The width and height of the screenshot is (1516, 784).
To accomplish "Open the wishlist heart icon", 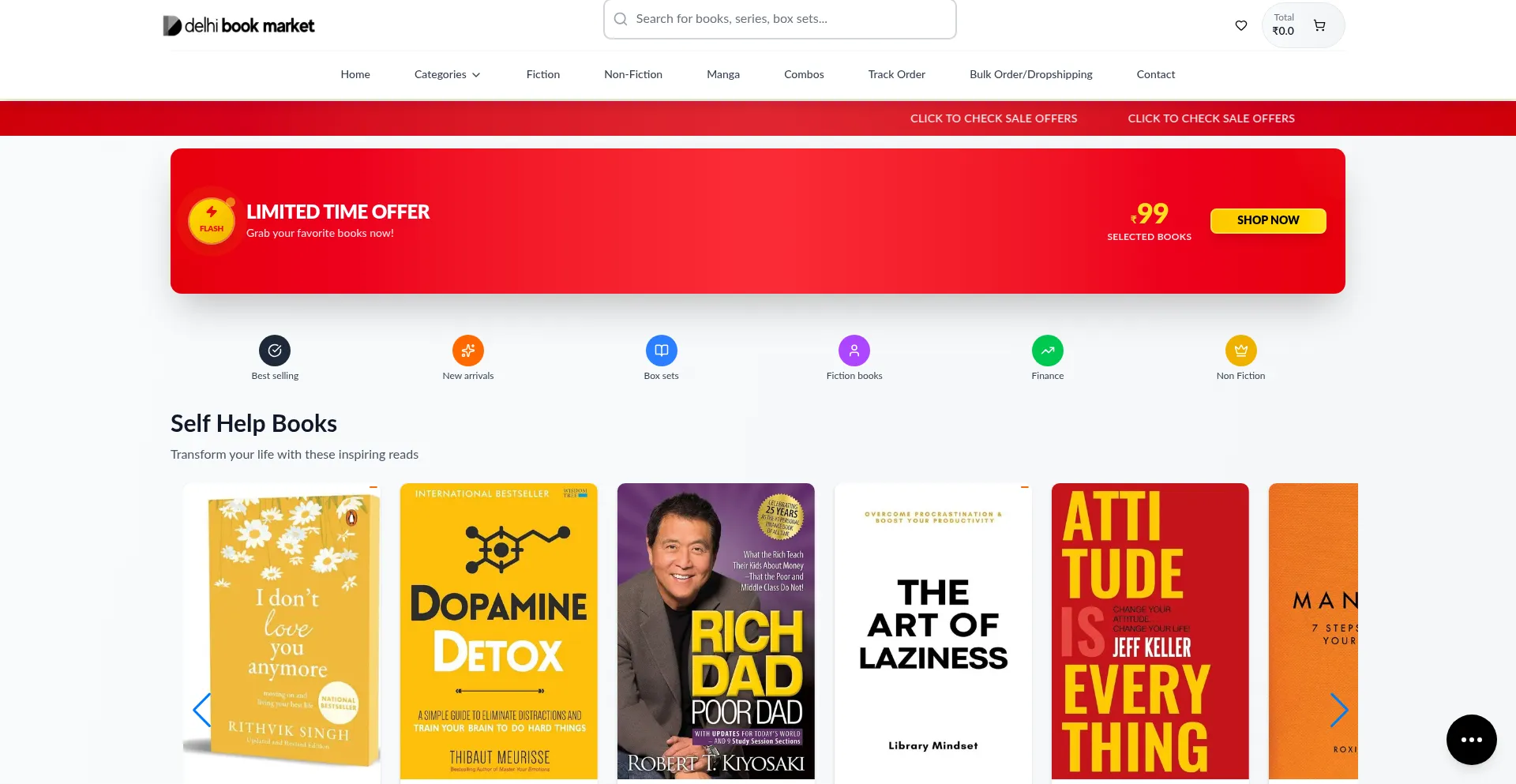I will pos(1241,25).
